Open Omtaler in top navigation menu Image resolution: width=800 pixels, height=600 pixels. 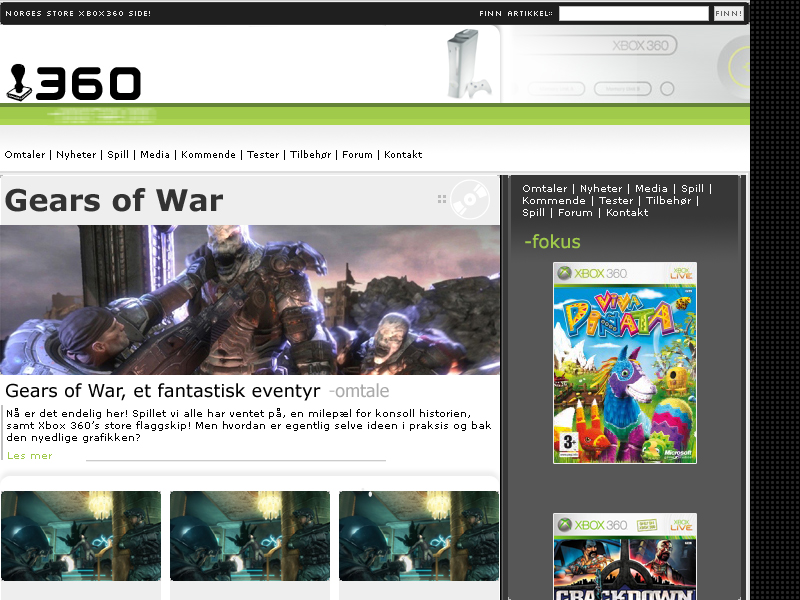24,155
